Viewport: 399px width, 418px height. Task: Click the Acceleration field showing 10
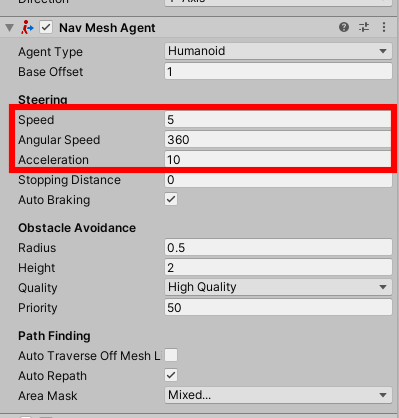[278, 160]
